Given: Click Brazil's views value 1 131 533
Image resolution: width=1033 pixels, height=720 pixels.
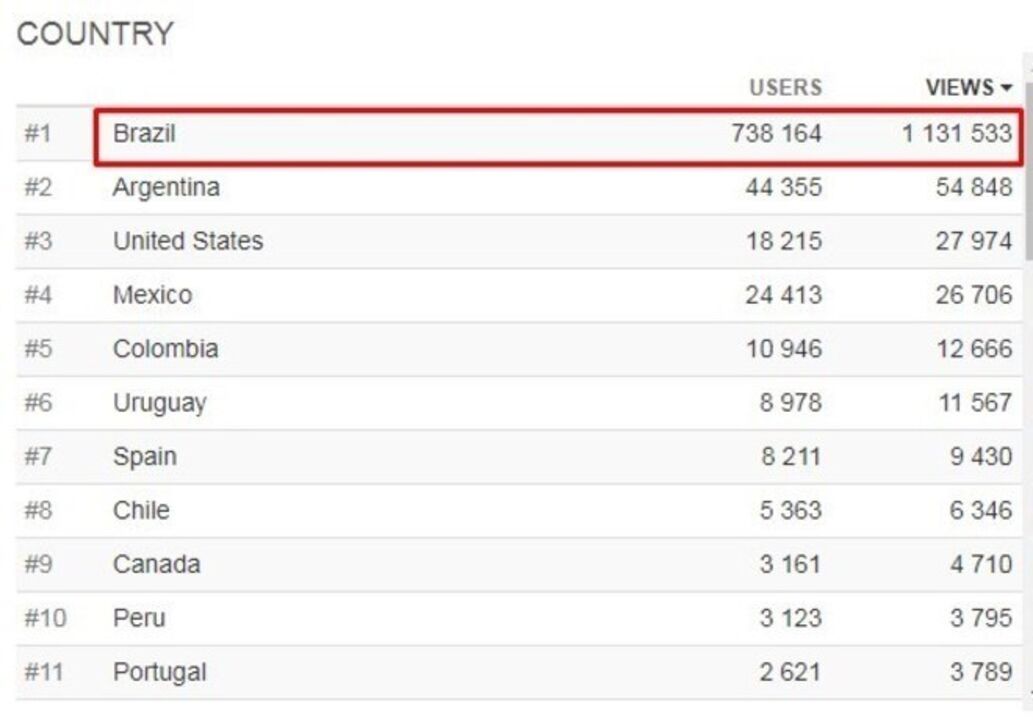Looking at the screenshot, I should [x=957, y=133].
